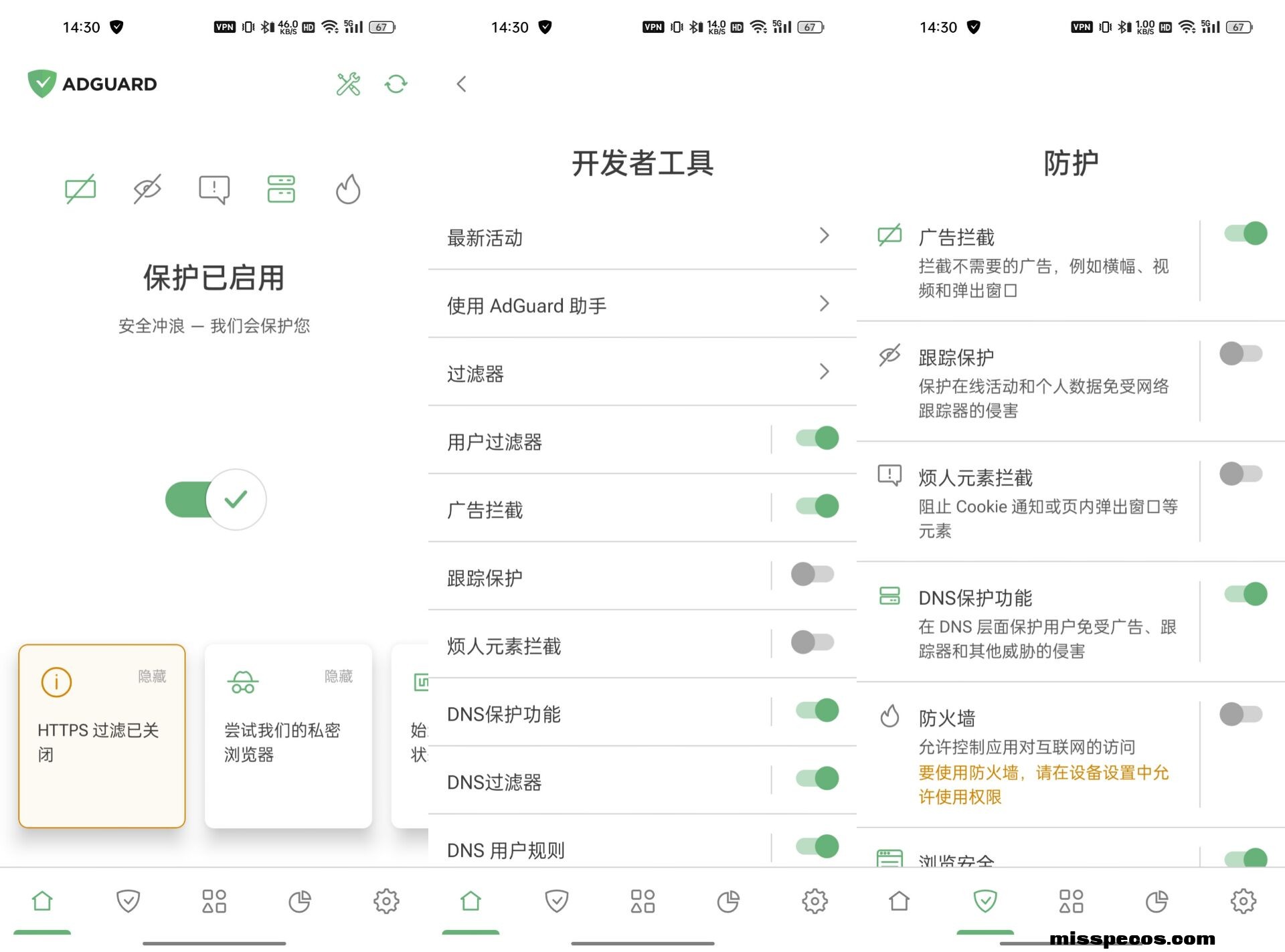Open Settings tab in middle screen nav
Image resolution: width=1285 pixels, height=952 pixels.
click(815, 901)
